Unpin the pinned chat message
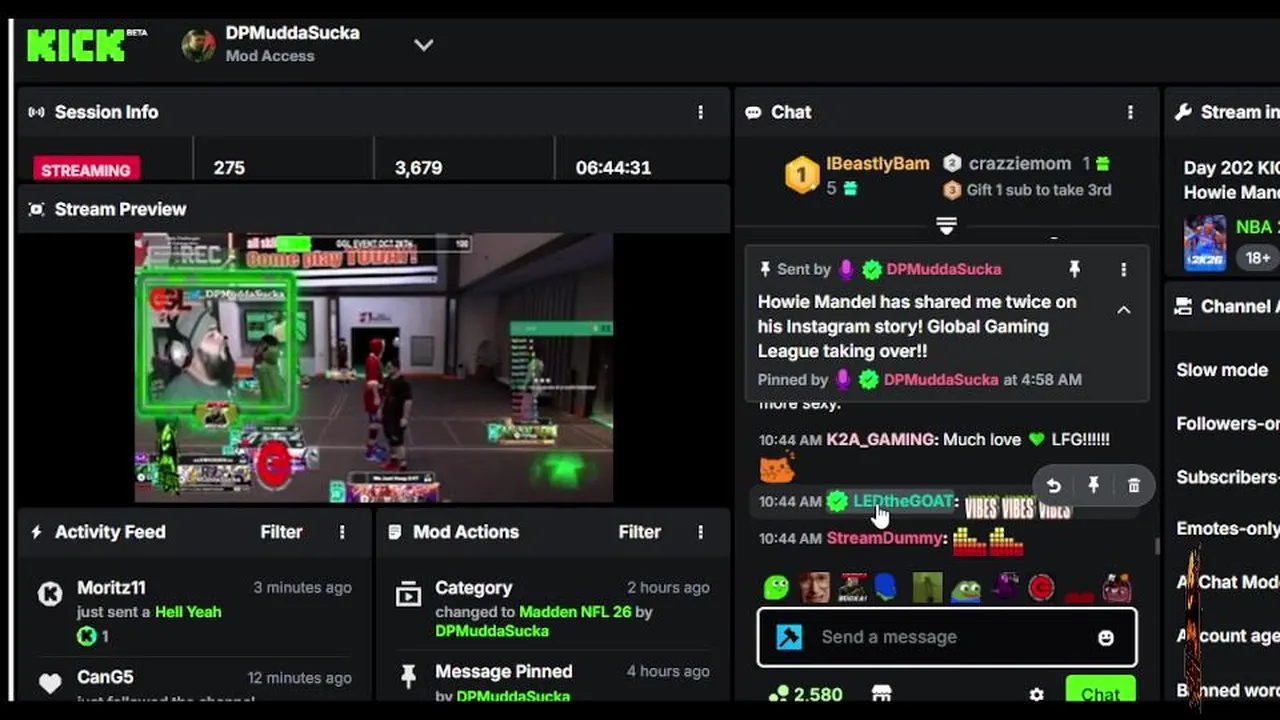This screenshot has height=720, width=1280. click(x=1074, y=269)
